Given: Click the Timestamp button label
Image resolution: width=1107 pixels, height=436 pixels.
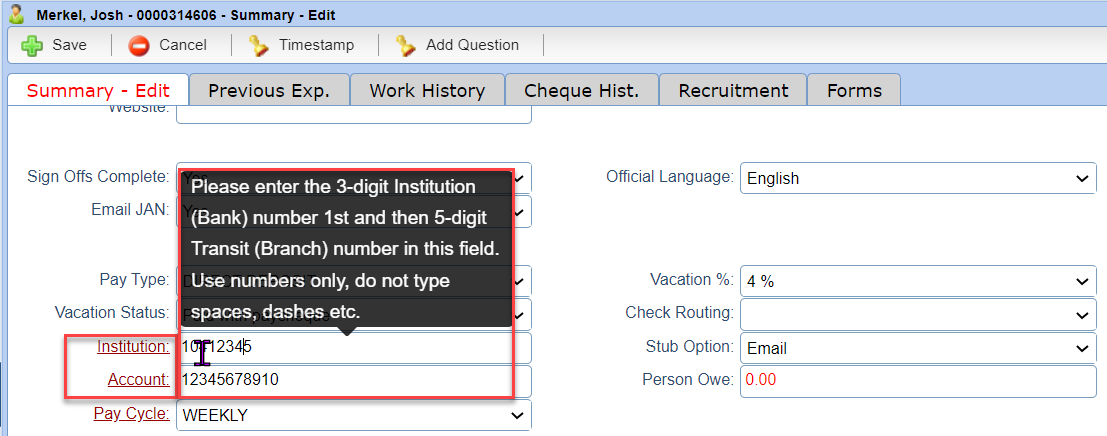Looking at the screenshot, I should click(316, 45).
